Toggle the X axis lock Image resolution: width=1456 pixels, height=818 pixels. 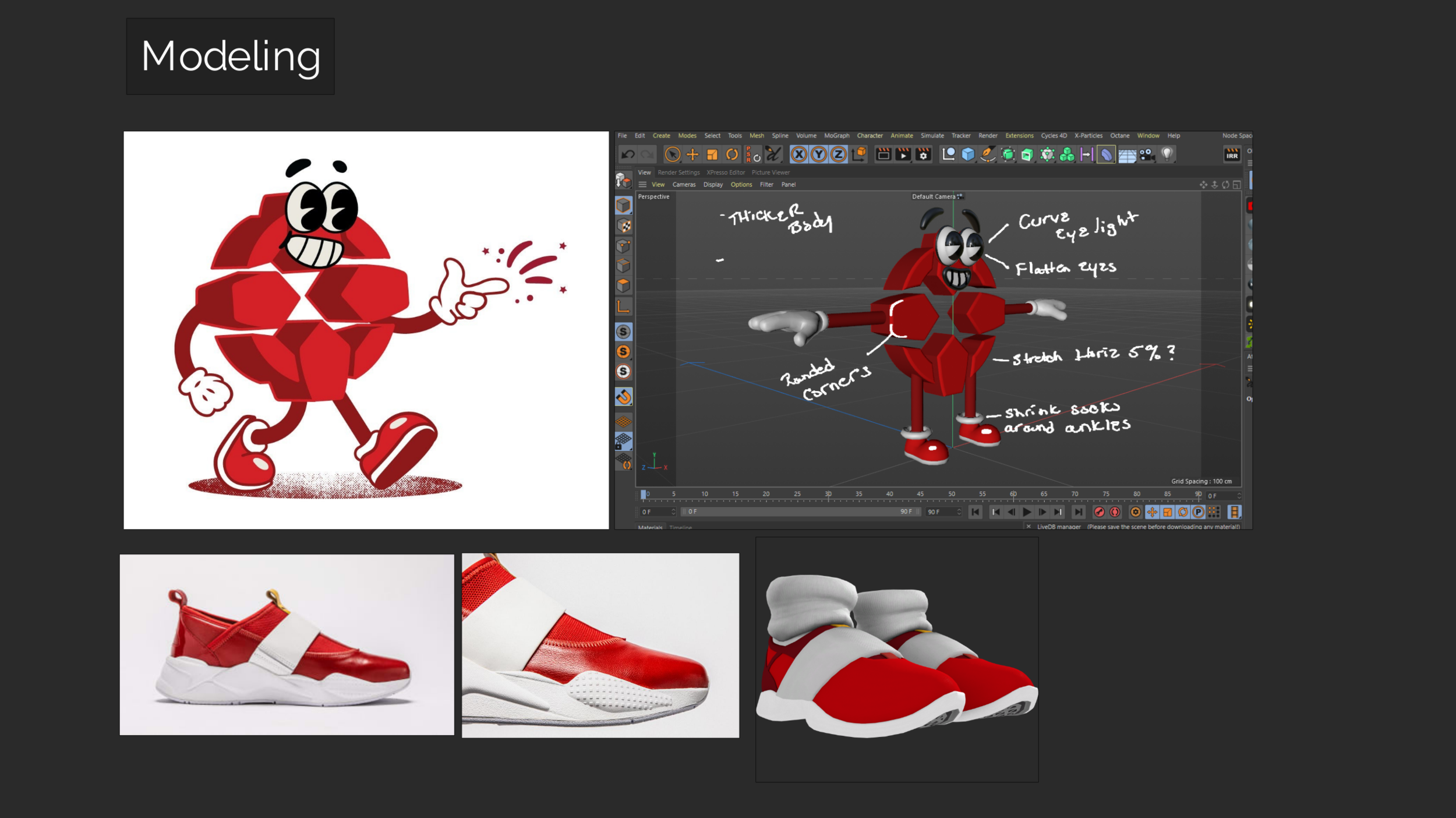(799, 154)
